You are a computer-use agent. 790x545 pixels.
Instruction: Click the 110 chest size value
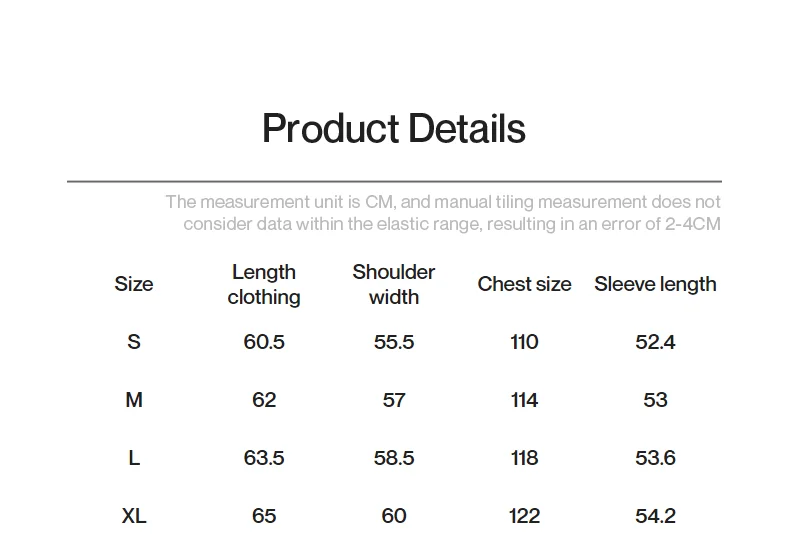[524, 342]
